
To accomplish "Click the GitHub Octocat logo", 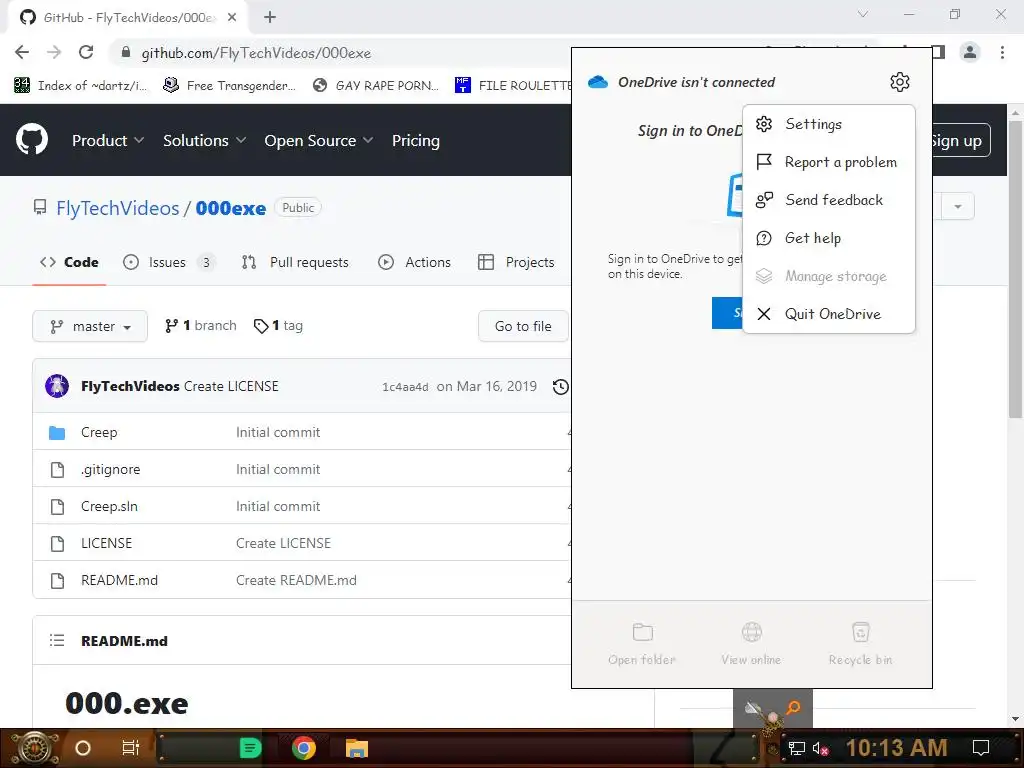I will (x=31, y=139).
